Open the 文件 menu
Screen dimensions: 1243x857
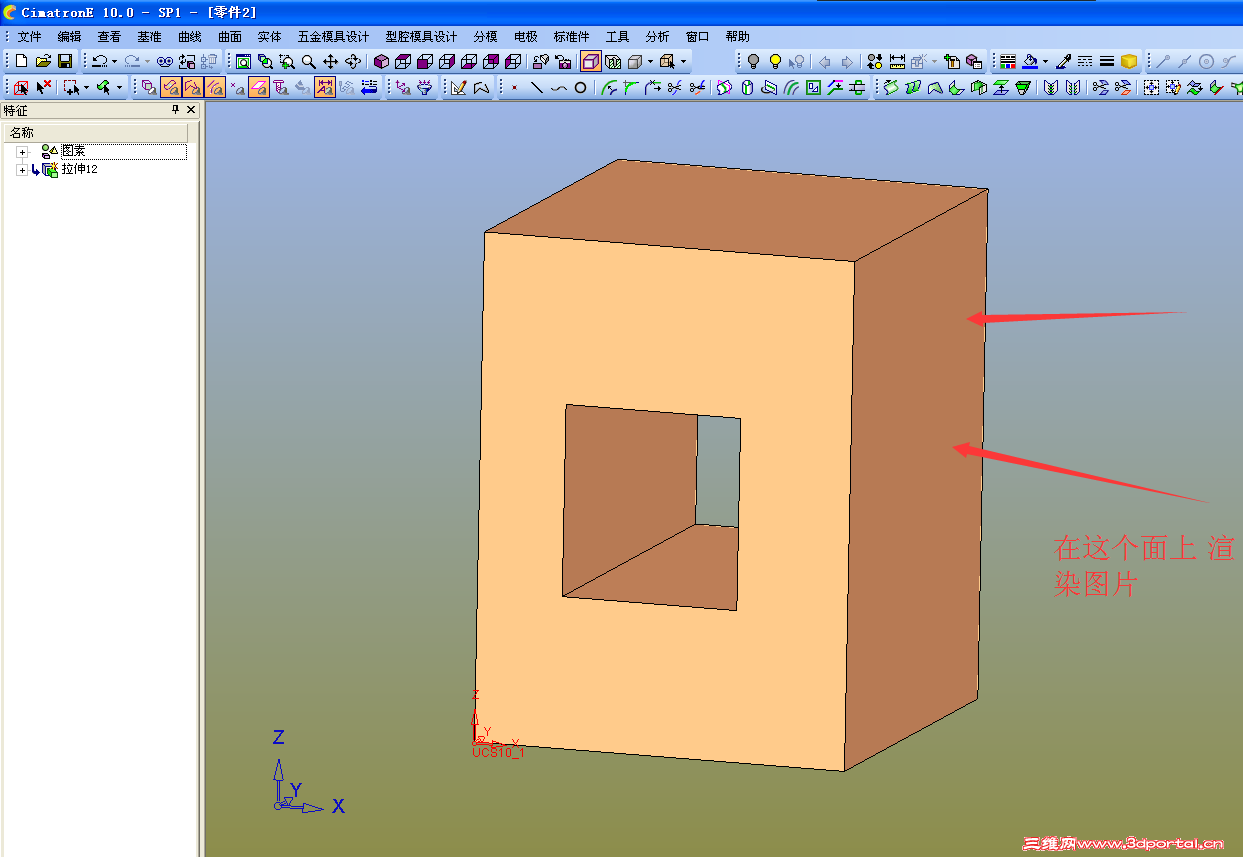point(29,36)
